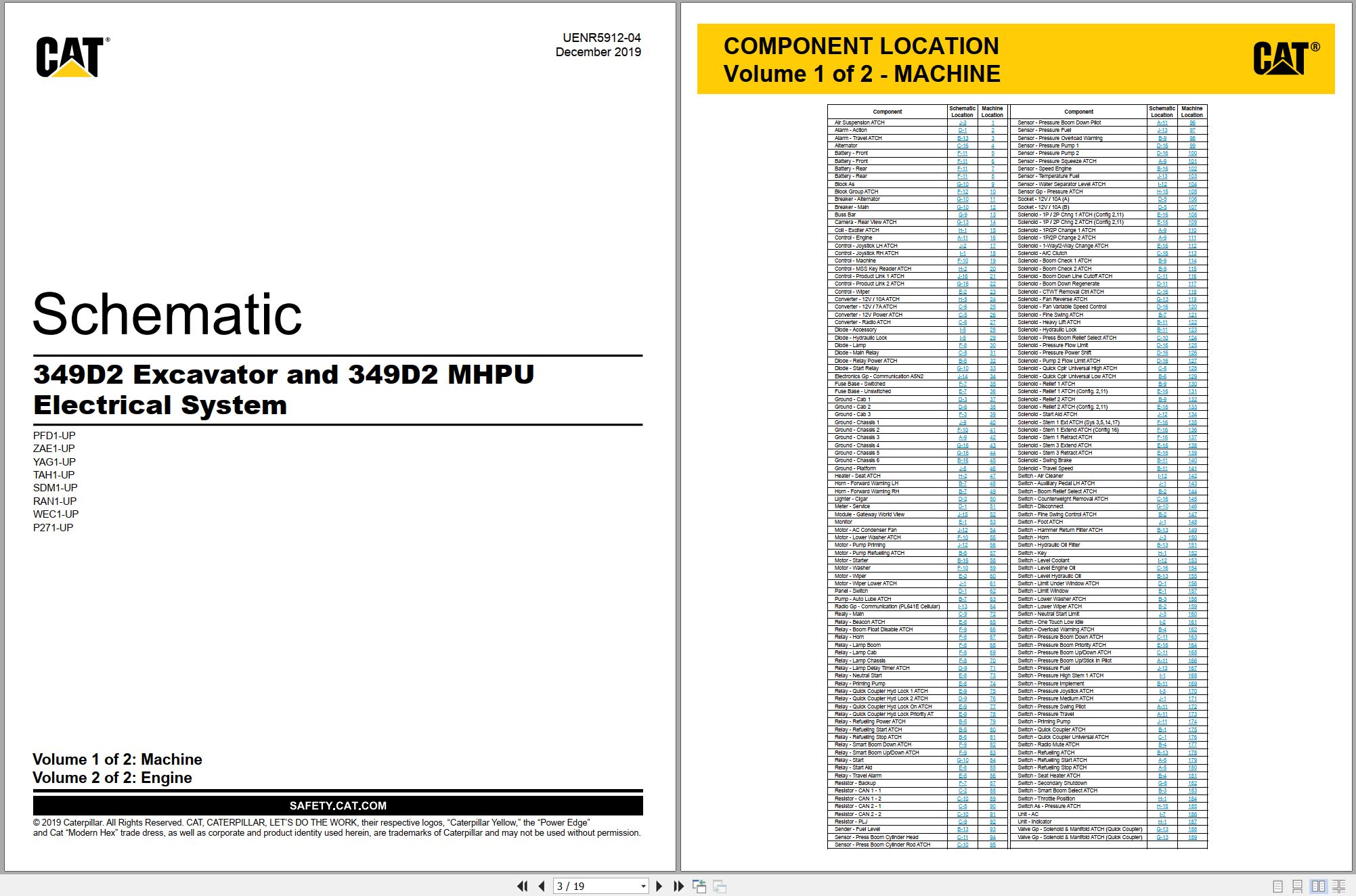Open machine location 161 for Switch - One Touch Low Idle
The width and height of the screenshot is (1356, 896).
click(1192, 622)
